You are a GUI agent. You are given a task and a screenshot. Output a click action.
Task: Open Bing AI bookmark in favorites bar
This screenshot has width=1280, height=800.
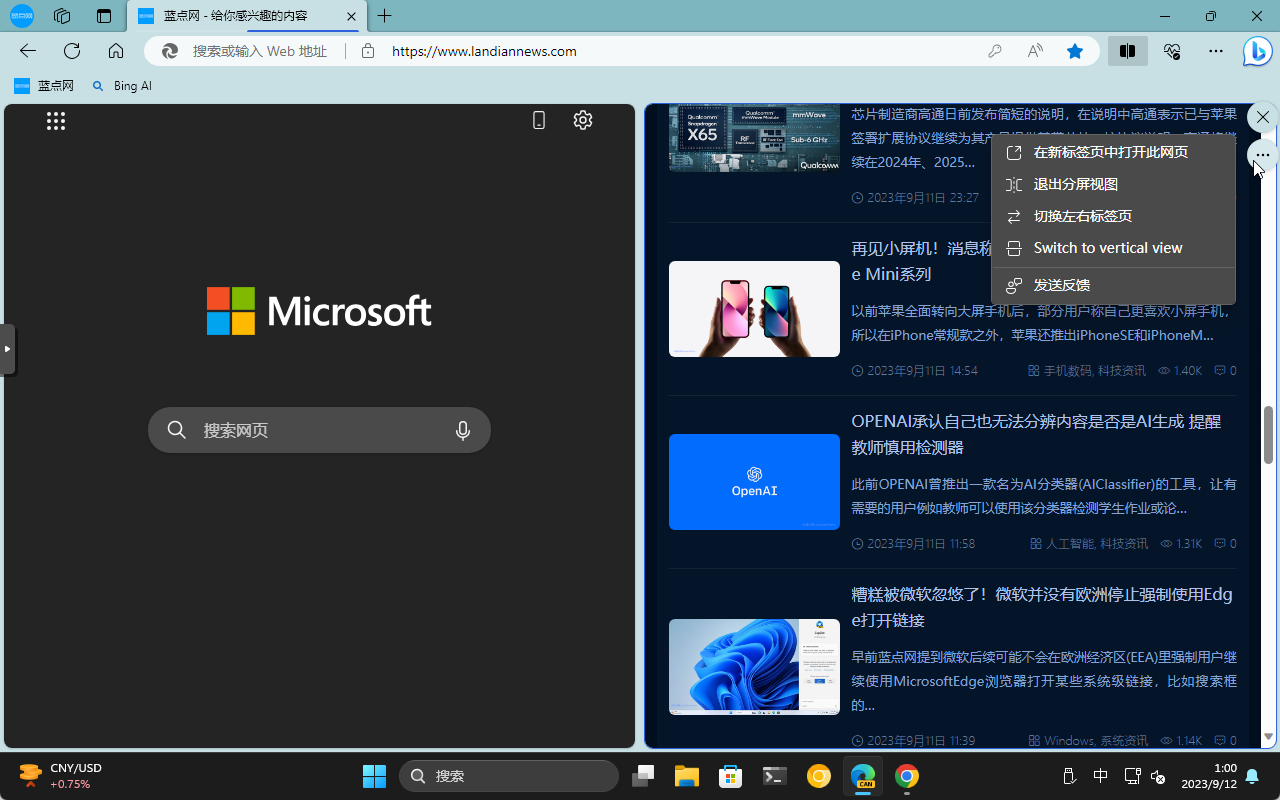pos(122,86)
